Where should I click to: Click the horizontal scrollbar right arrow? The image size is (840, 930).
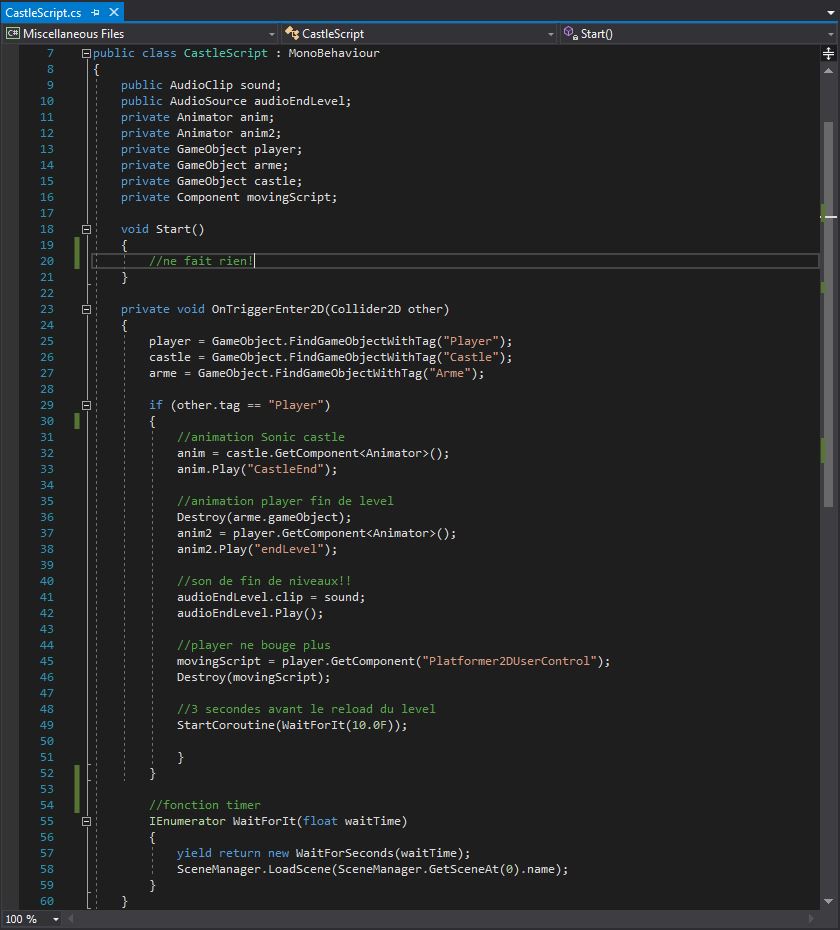812,919
